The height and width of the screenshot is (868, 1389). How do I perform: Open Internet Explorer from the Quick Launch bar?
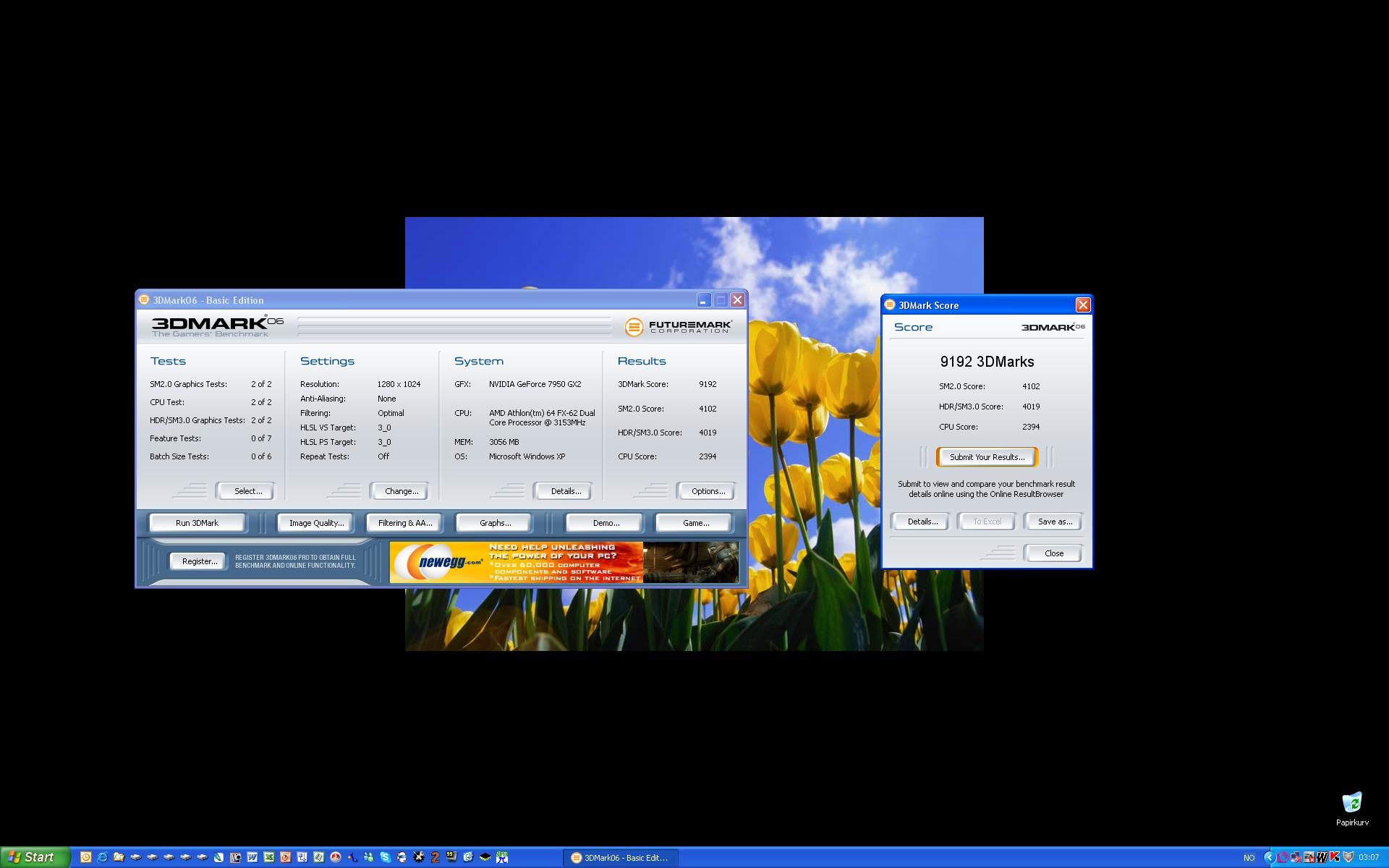102,857
